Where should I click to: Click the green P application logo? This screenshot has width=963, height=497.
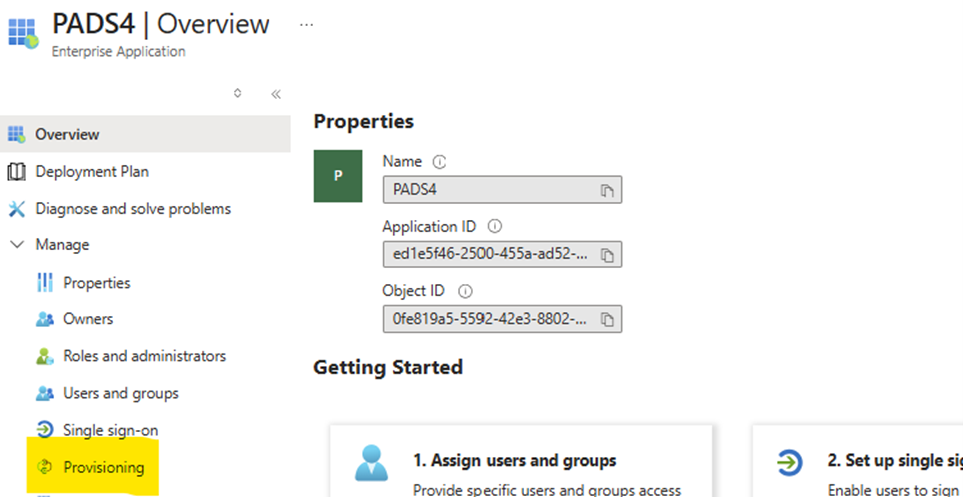(338, 176)
